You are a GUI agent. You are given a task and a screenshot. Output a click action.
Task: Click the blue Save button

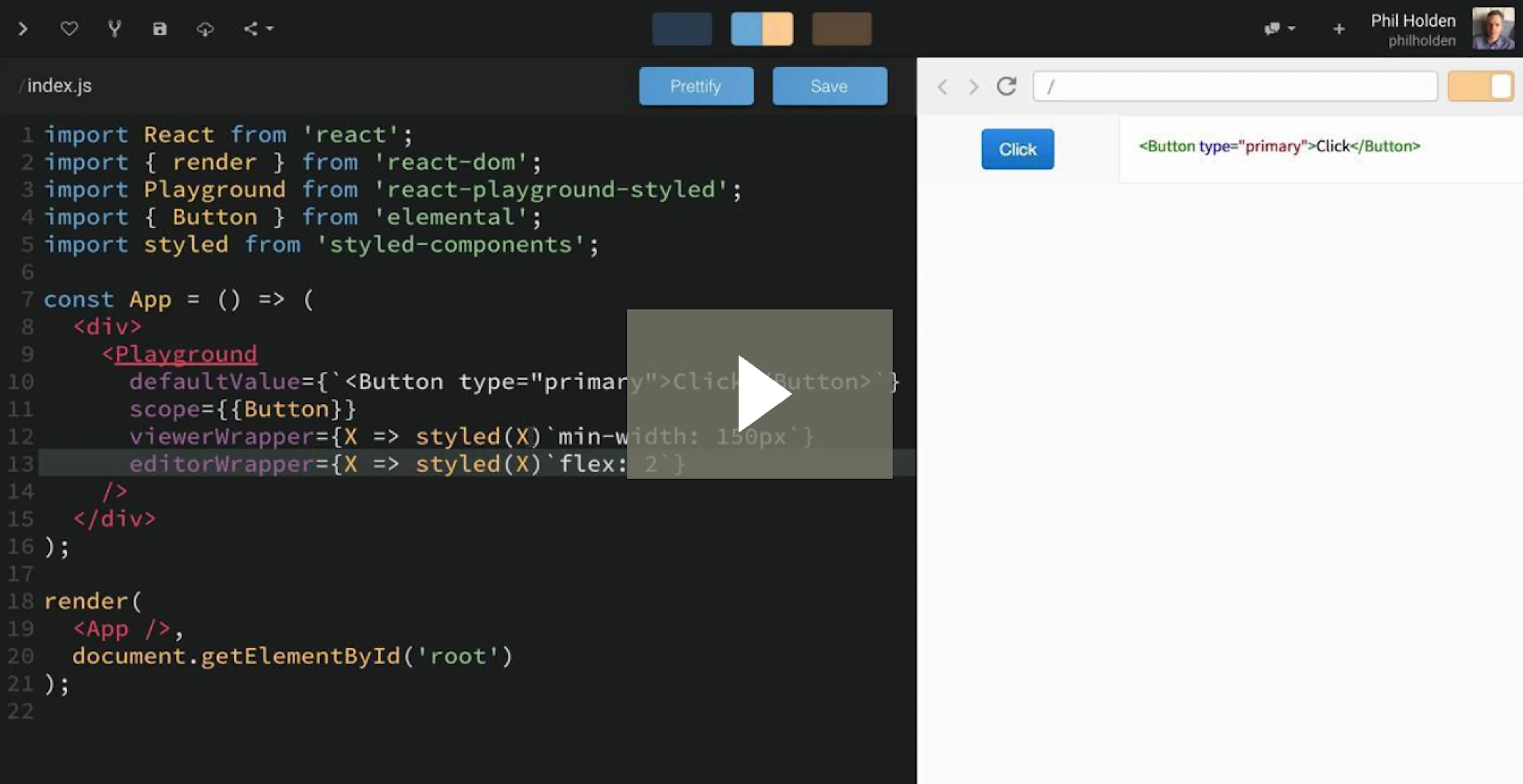829,86
